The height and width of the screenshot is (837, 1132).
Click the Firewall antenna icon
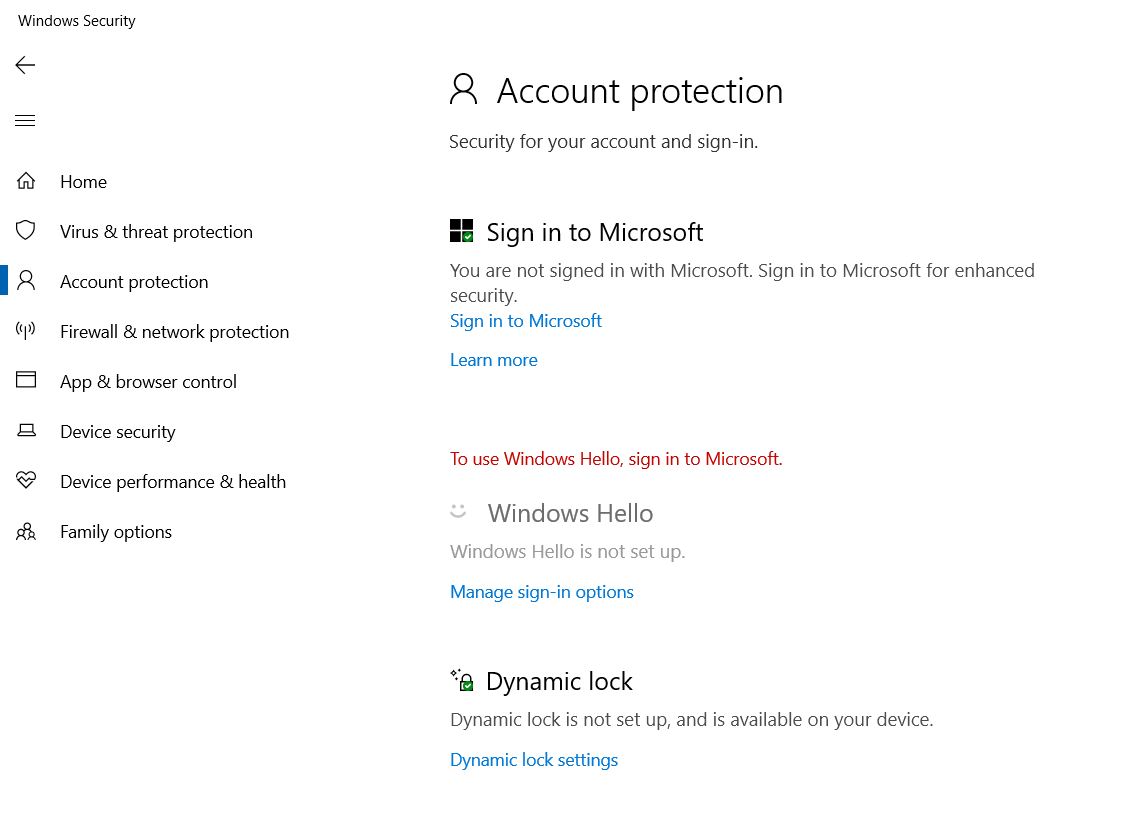tap(26, 331)
